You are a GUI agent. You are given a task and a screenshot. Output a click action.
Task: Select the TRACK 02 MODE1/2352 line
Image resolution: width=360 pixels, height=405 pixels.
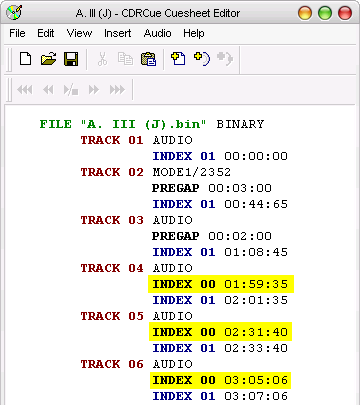[155, 172]
